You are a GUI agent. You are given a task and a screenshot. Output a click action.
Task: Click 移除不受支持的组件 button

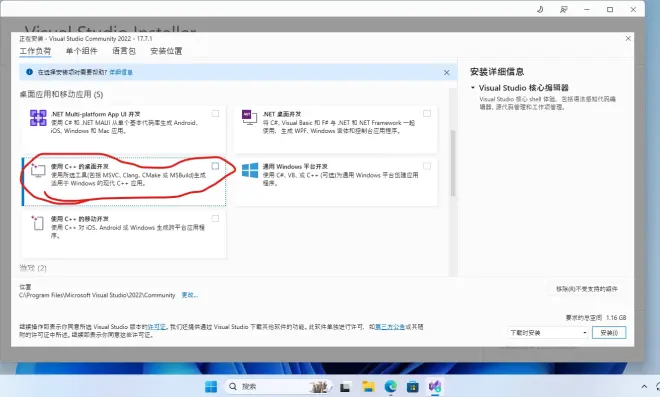tap(587, 289)
